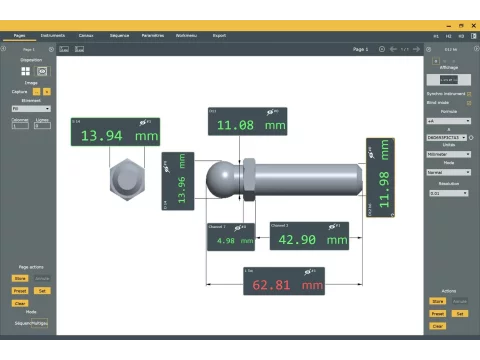The height and width of the screenshot is (360, 480).
Task: Select Multigauge mode in left panel
Action: click(40, 323)
